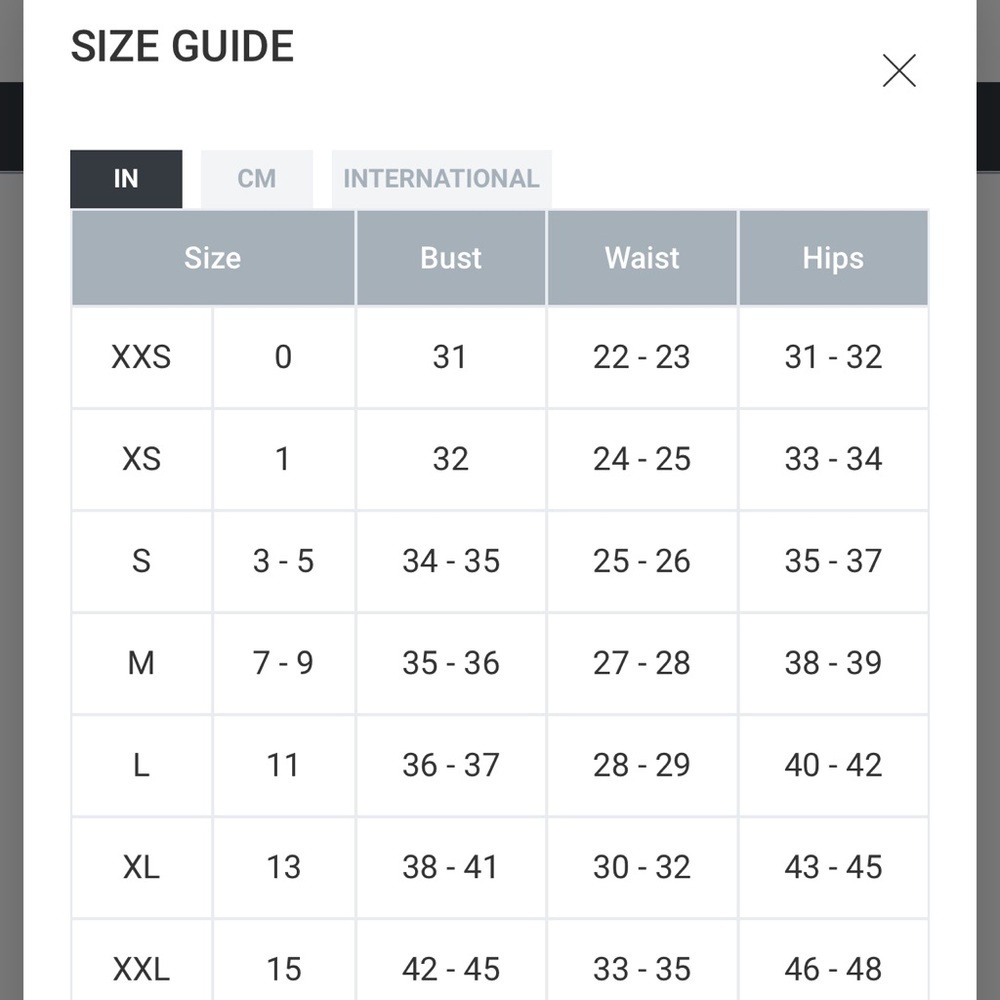Click the M size row label
The width and height of the screenshot is (1000, 1000).
(x=141, y=663)
